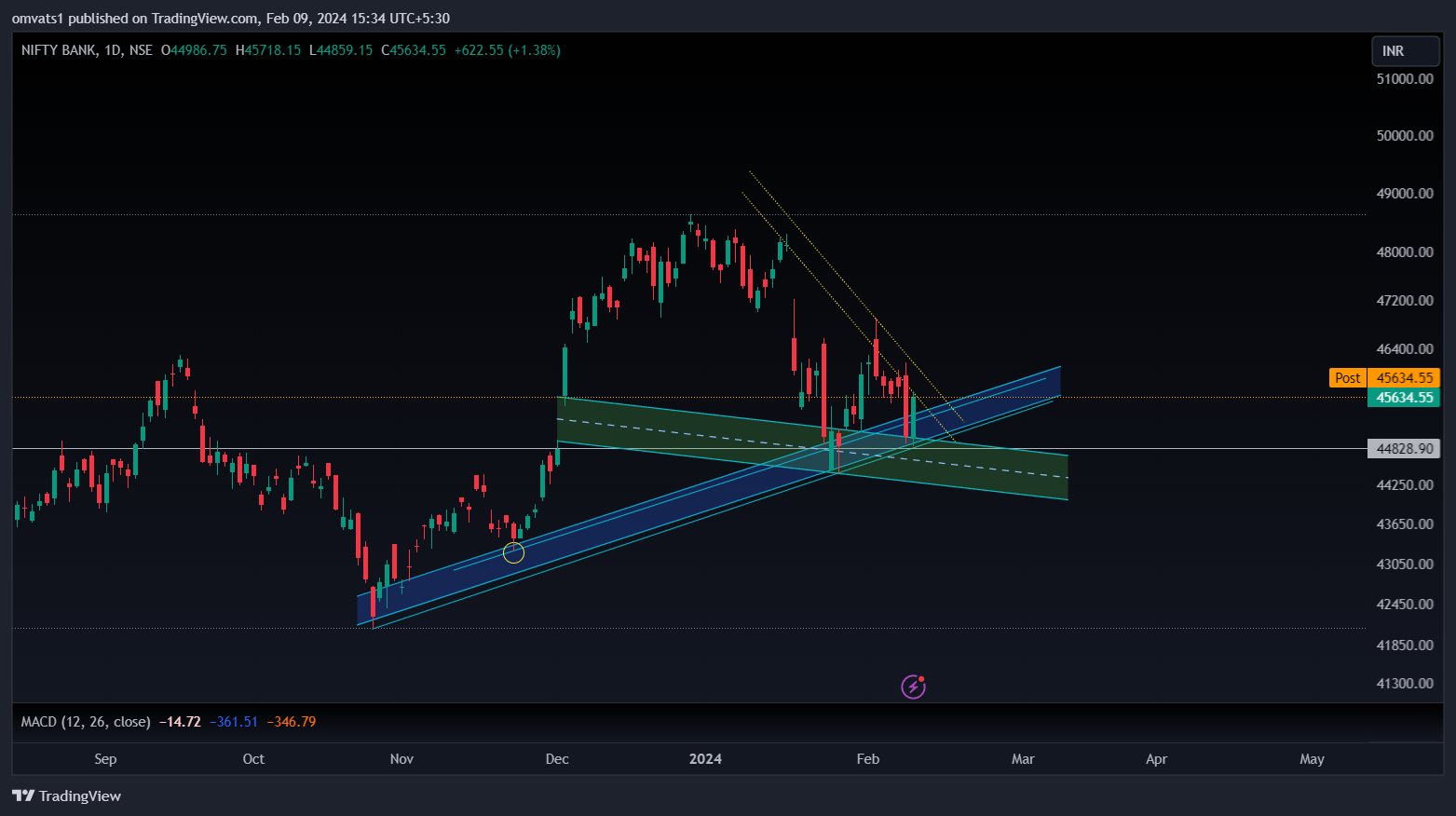
Task: Click the Mar label on time axis
Action: pos(1023,759)
